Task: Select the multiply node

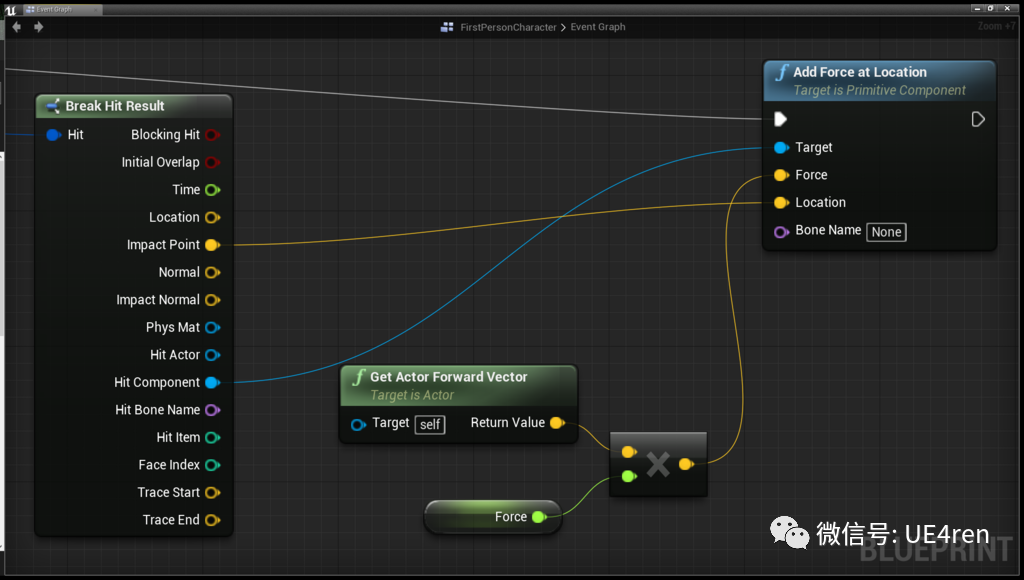Action: [657, 463]
